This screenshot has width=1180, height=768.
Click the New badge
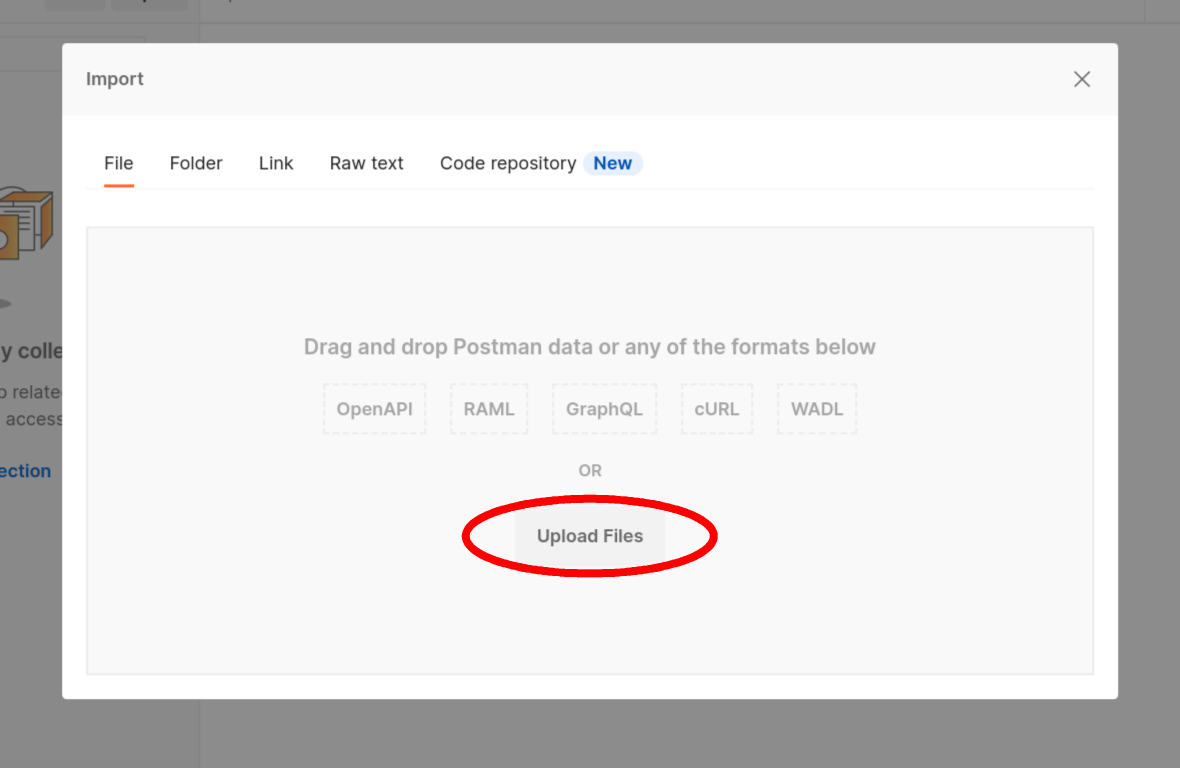point(613,163)
